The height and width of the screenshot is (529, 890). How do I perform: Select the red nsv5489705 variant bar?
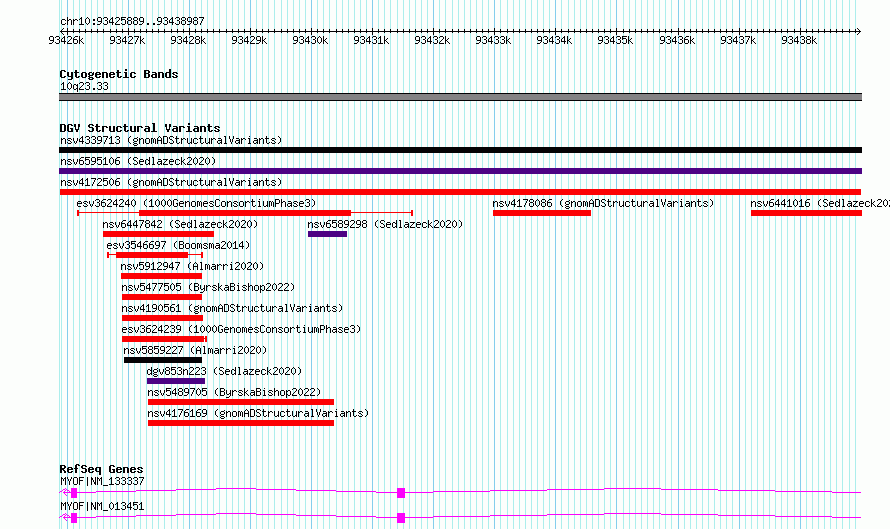click(x=241, y=402)
